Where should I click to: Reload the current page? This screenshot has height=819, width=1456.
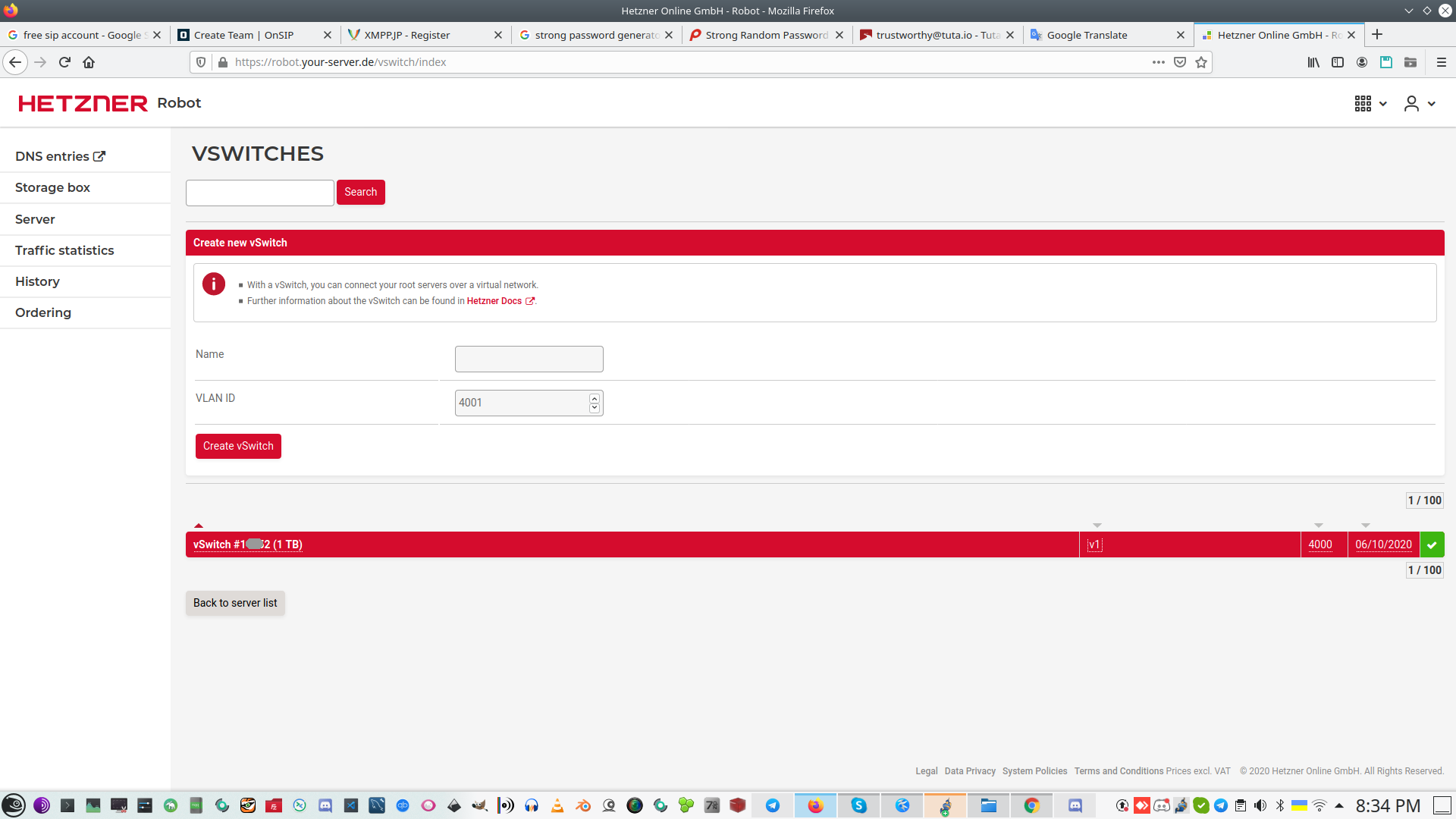pos(64,62)
